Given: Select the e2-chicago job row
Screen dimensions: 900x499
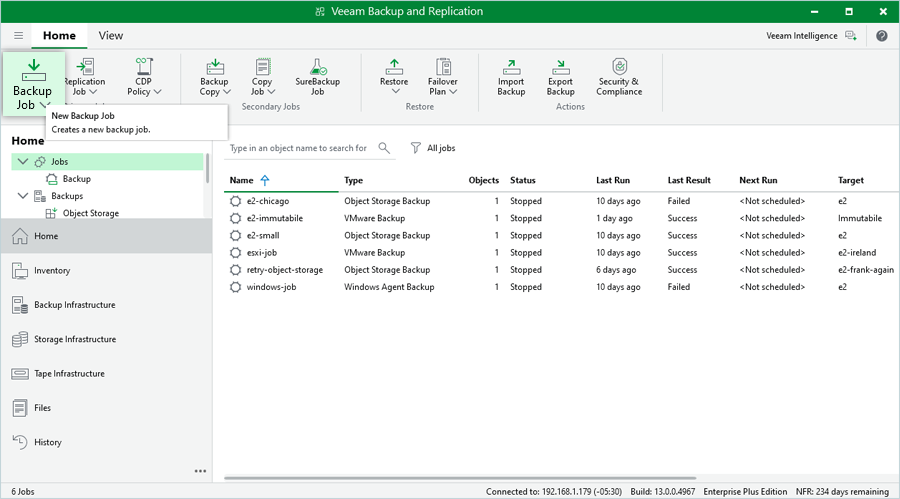Looking at the screenshot, I should coord(268,201).
